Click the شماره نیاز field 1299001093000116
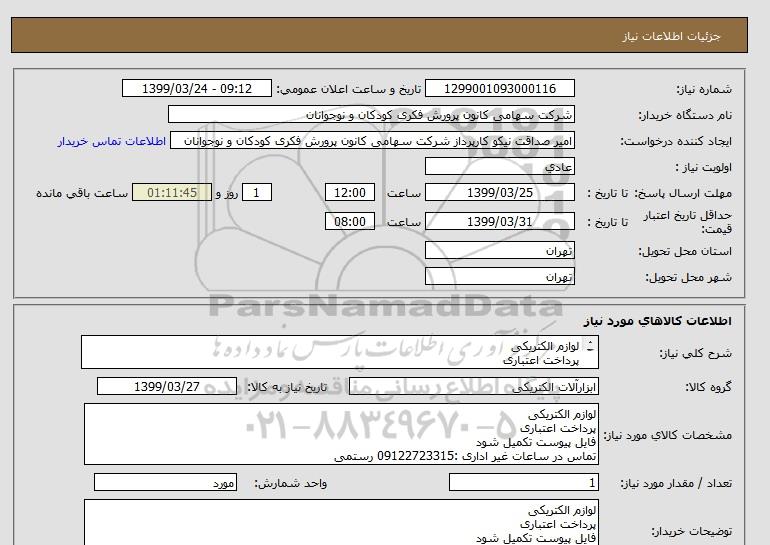770x545 pixels. coord(499,88)
